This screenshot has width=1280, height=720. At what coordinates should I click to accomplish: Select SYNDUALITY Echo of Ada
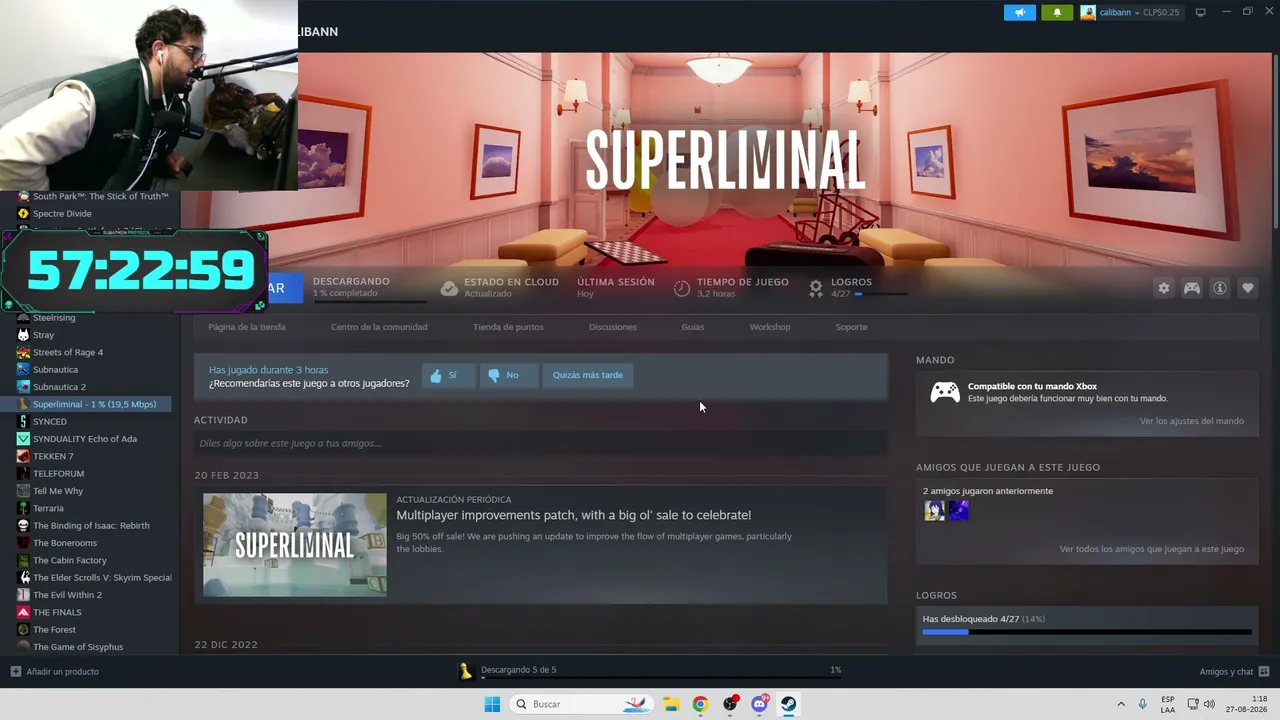(x=85, y=439)
